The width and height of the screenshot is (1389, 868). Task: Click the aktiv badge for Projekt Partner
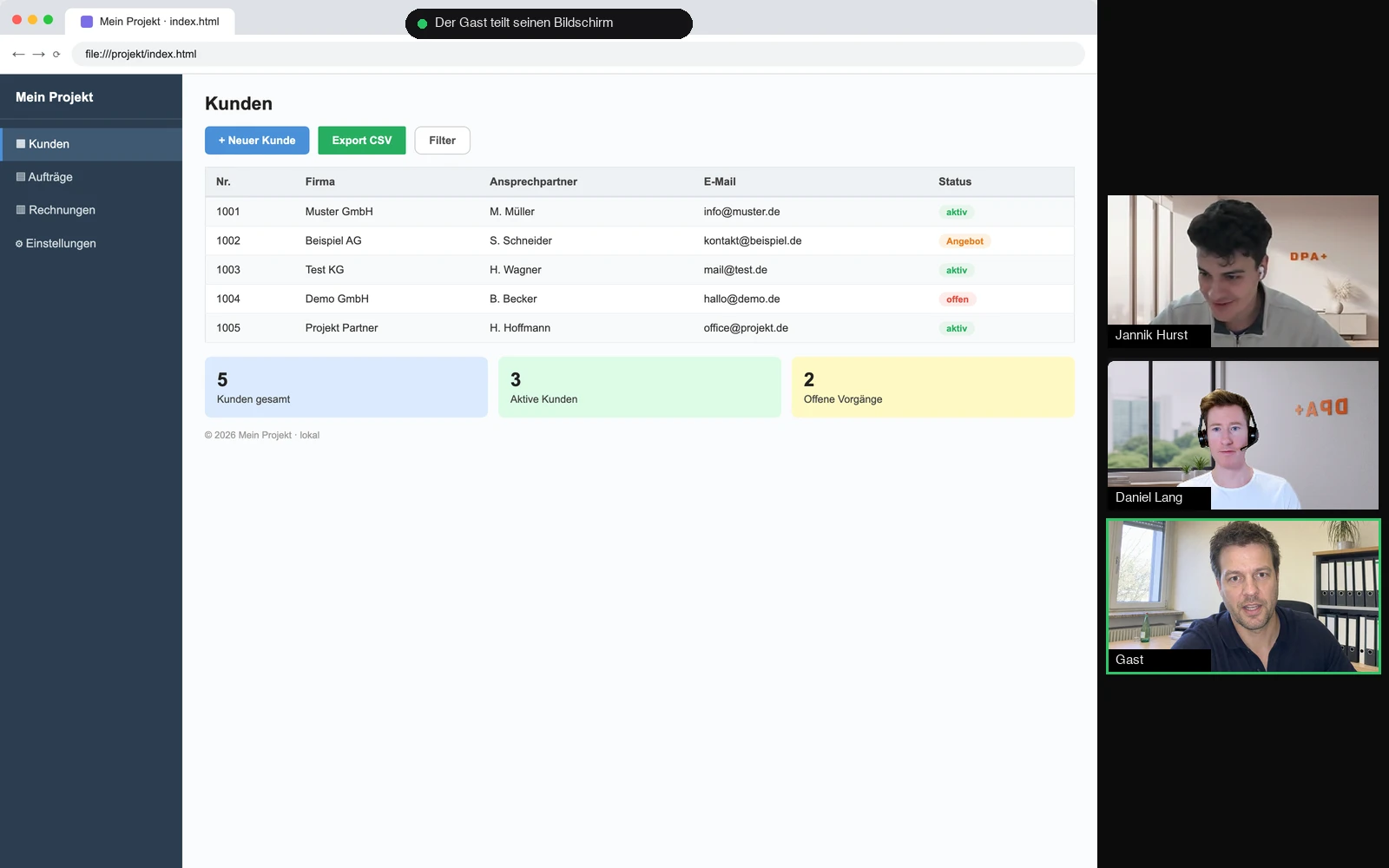(957, 328)
